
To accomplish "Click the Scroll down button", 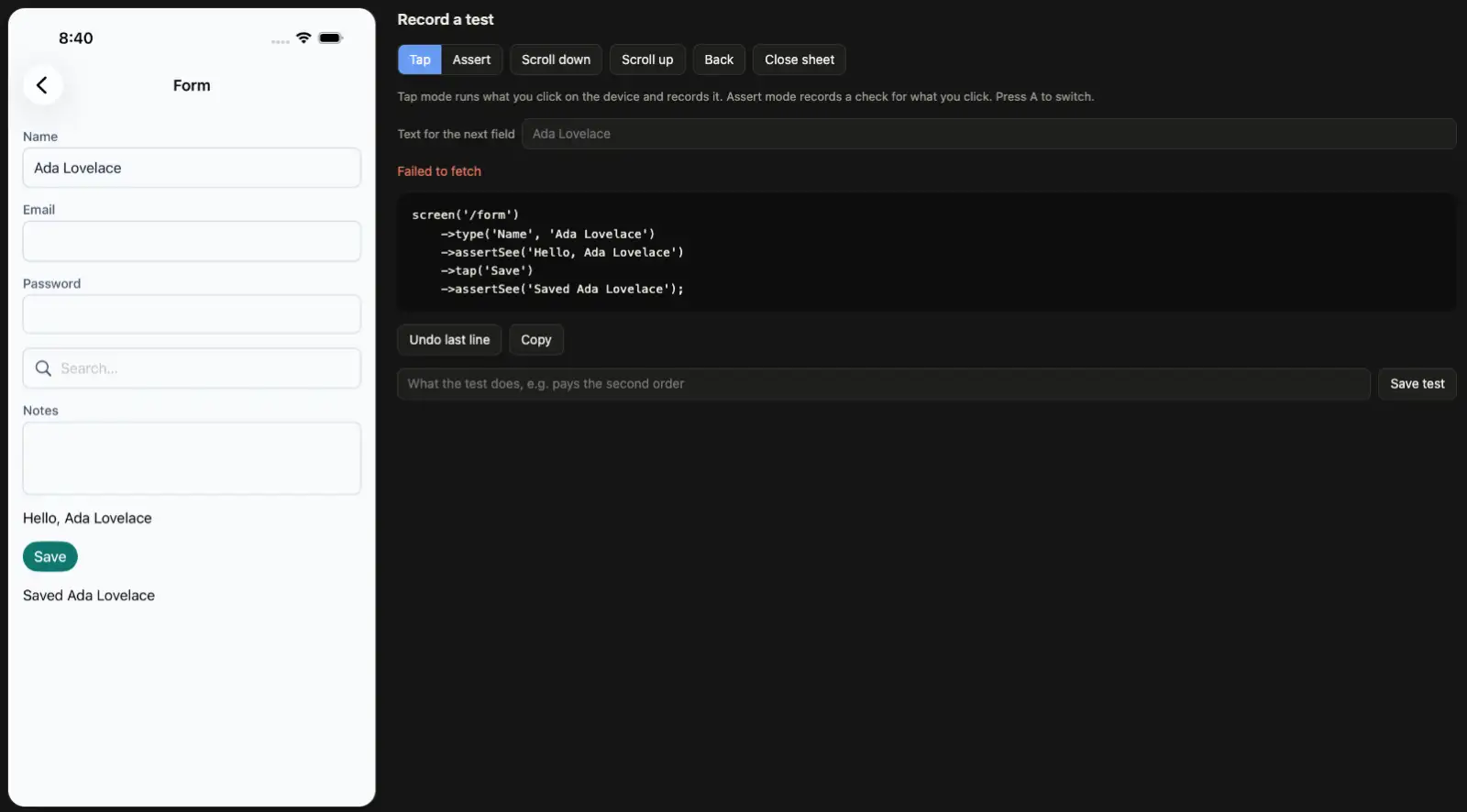I will coord(556,60).
